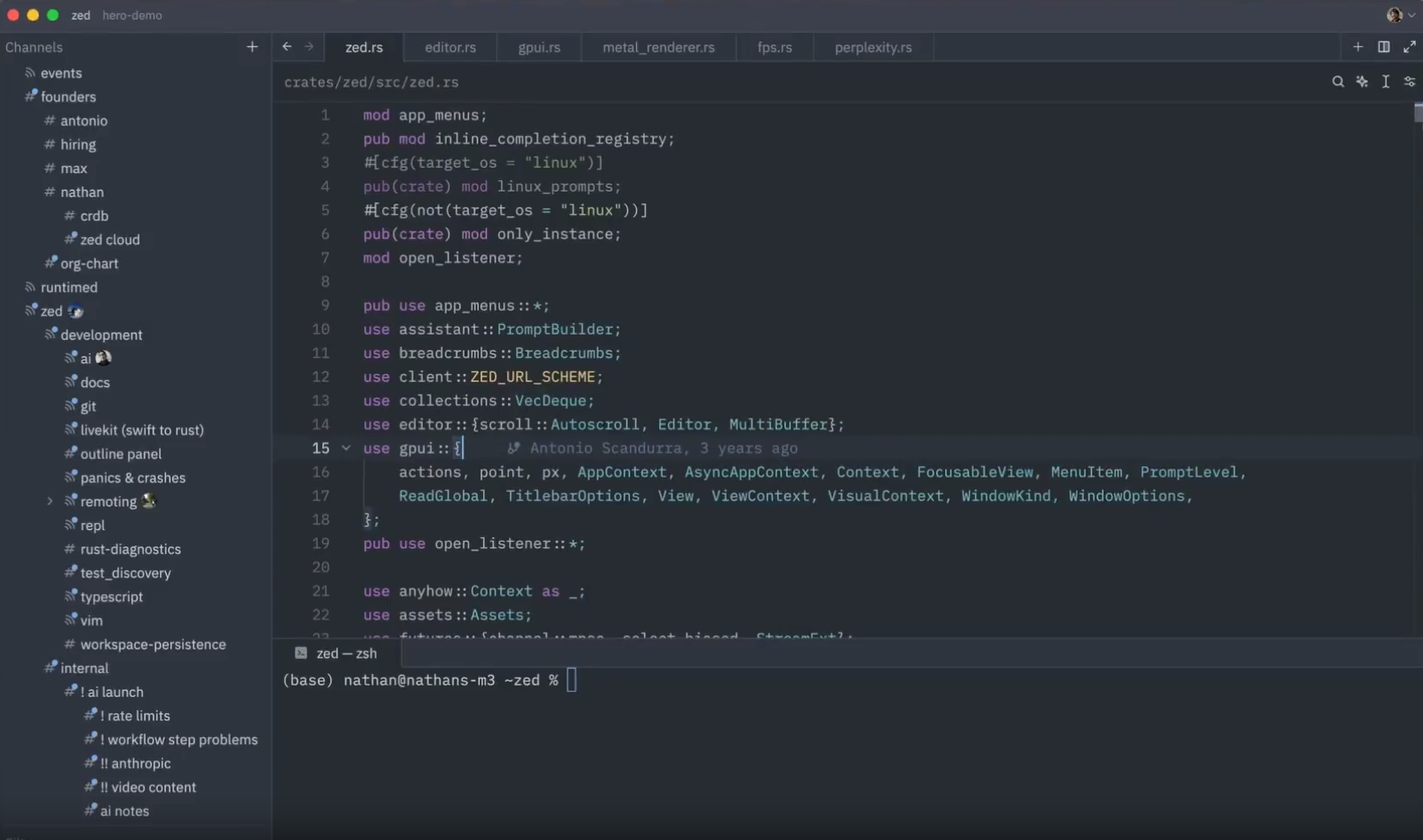Open the user avatar dropdown menu

point(1401,15)
